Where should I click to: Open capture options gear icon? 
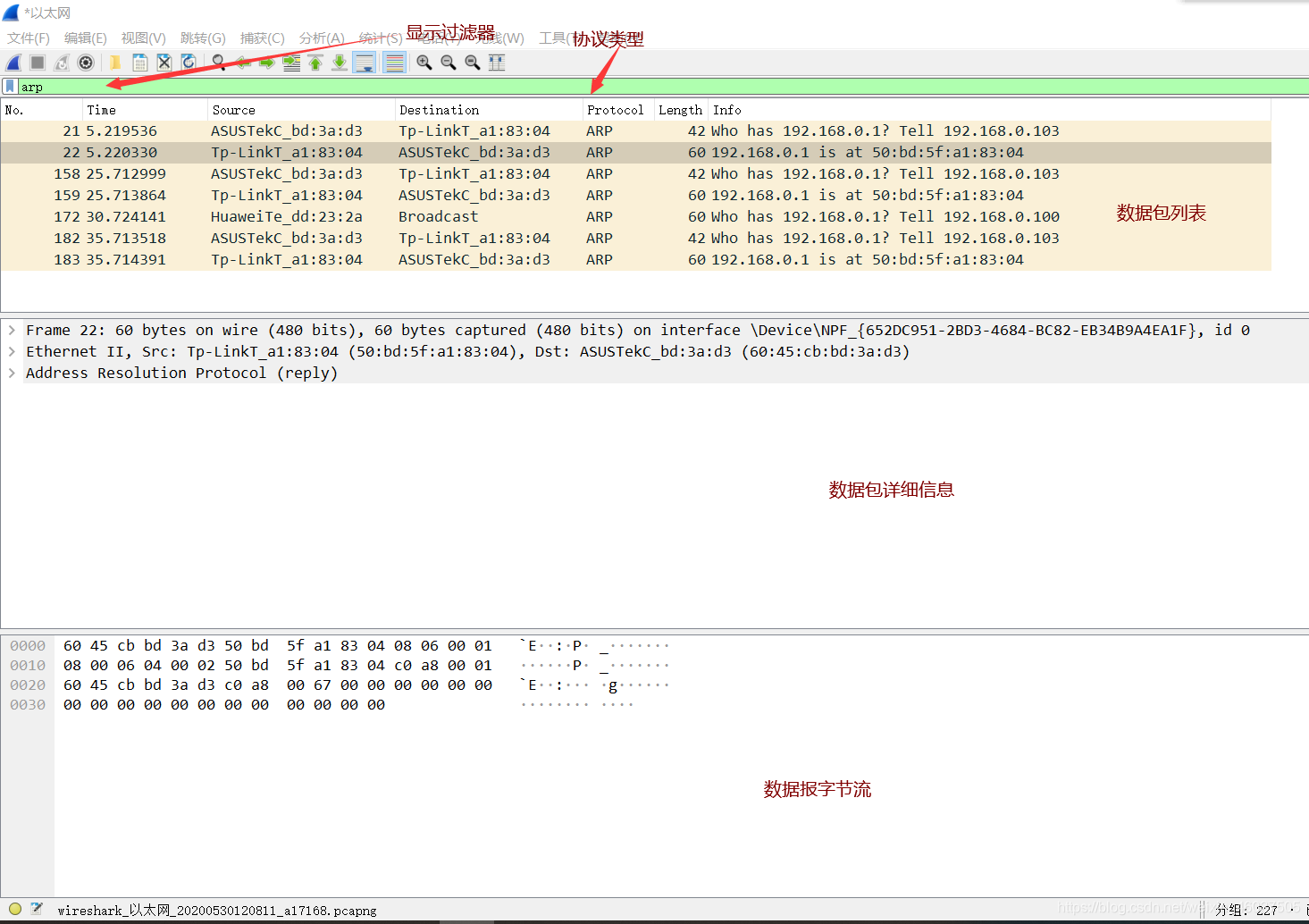(86, 63)
